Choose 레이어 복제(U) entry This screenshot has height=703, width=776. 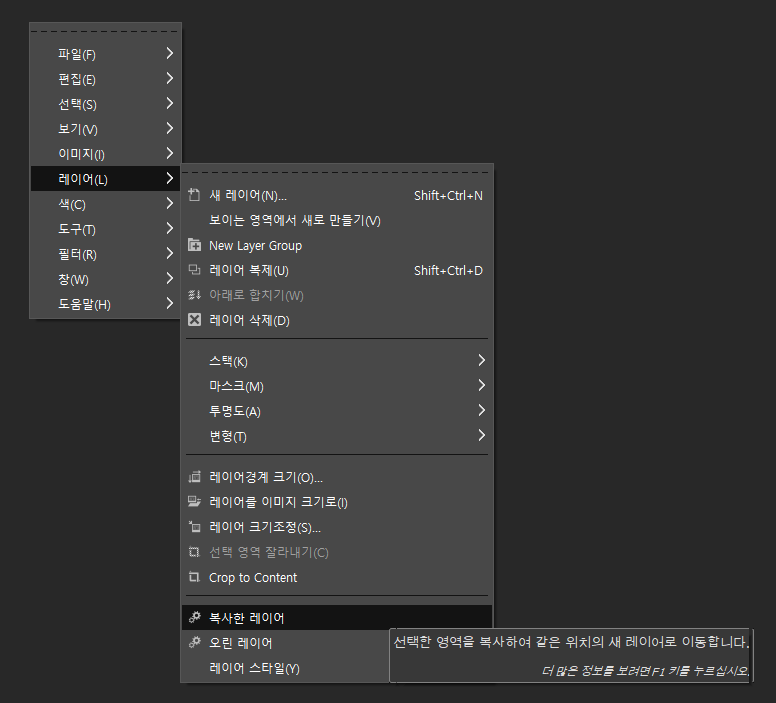tap(337, 270)
